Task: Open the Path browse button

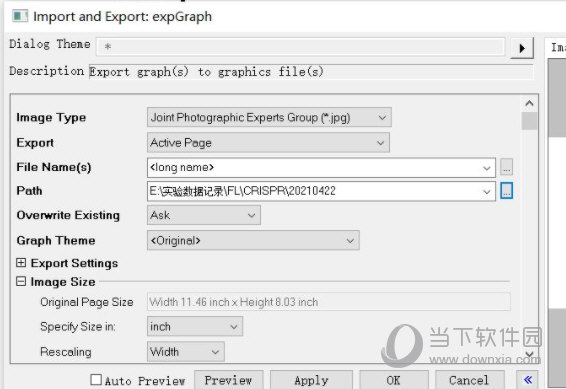Action: [506, 191]
